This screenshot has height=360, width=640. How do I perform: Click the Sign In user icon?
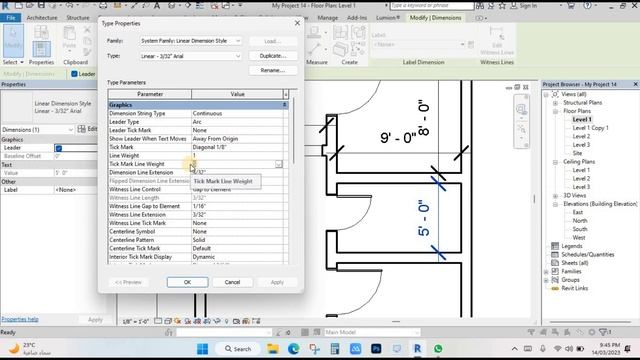[x=513, y=6]
